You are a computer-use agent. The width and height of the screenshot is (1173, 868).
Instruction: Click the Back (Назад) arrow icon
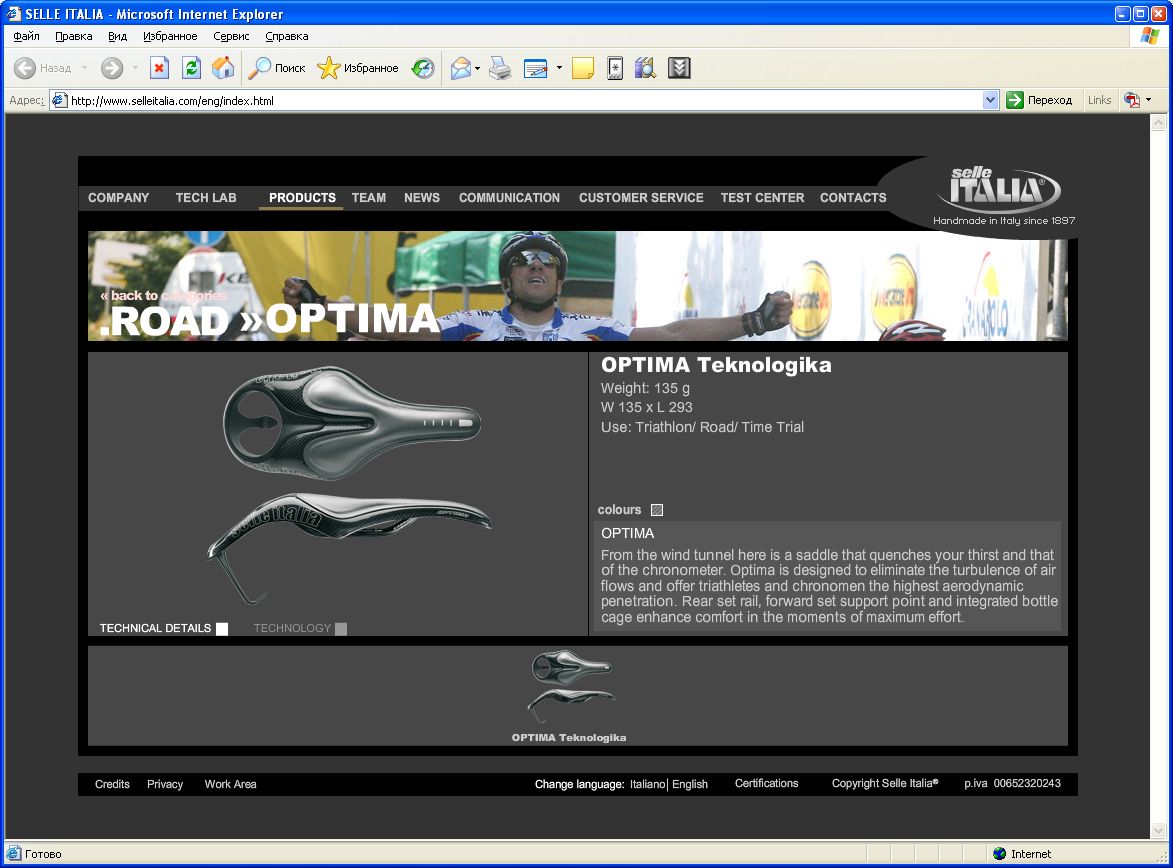25,68
